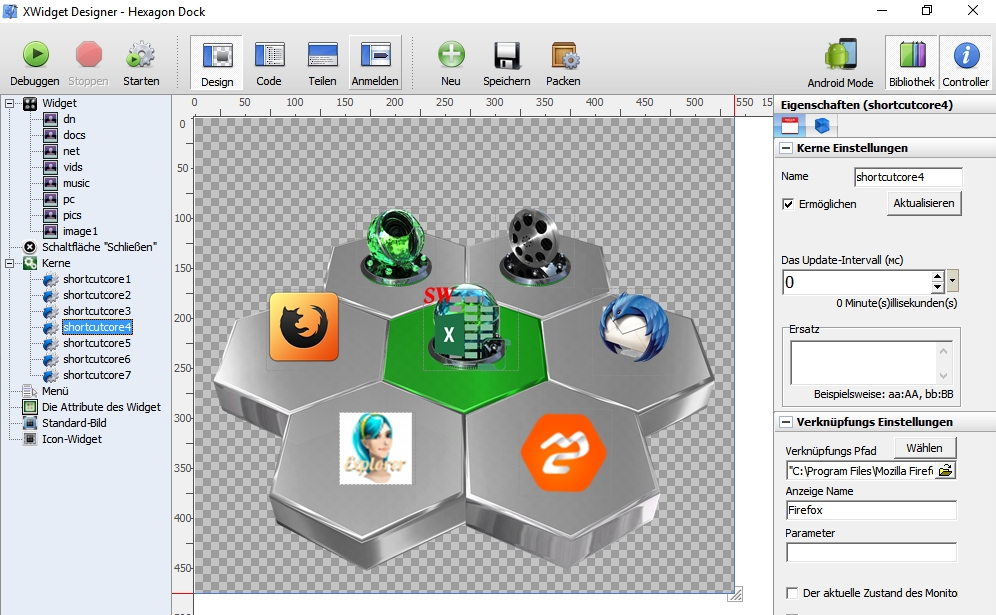Viewport: 996px width, 615px height.
Task: Select the docs image item
Action: tap(74, 135)
